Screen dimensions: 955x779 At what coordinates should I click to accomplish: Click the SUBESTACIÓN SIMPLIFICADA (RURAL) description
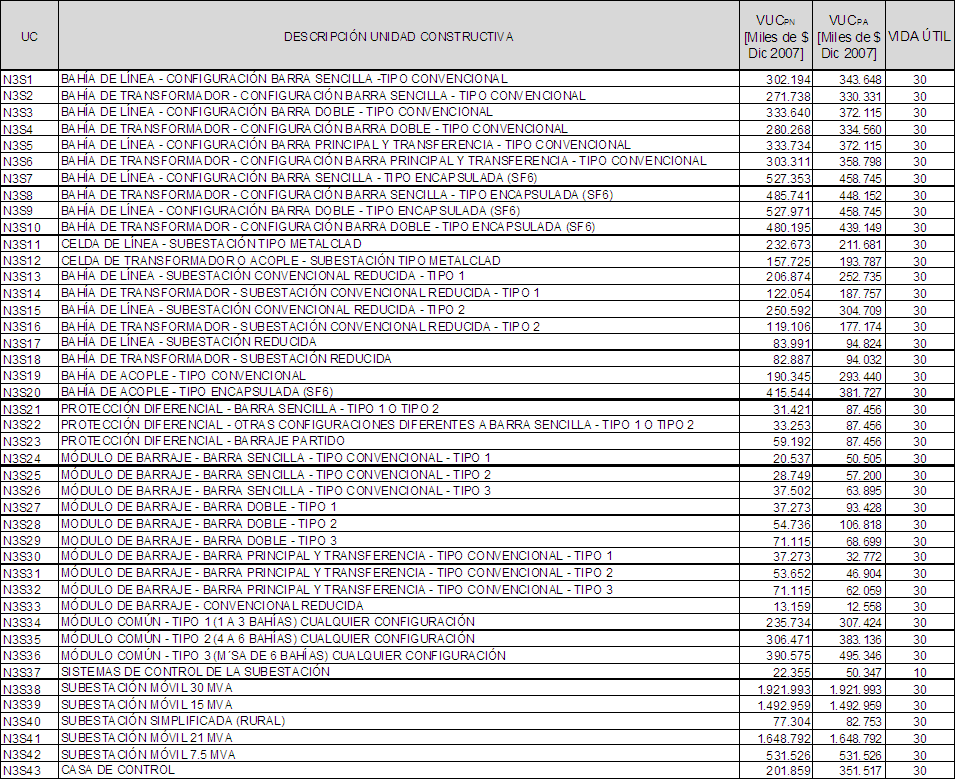point(173,721)
